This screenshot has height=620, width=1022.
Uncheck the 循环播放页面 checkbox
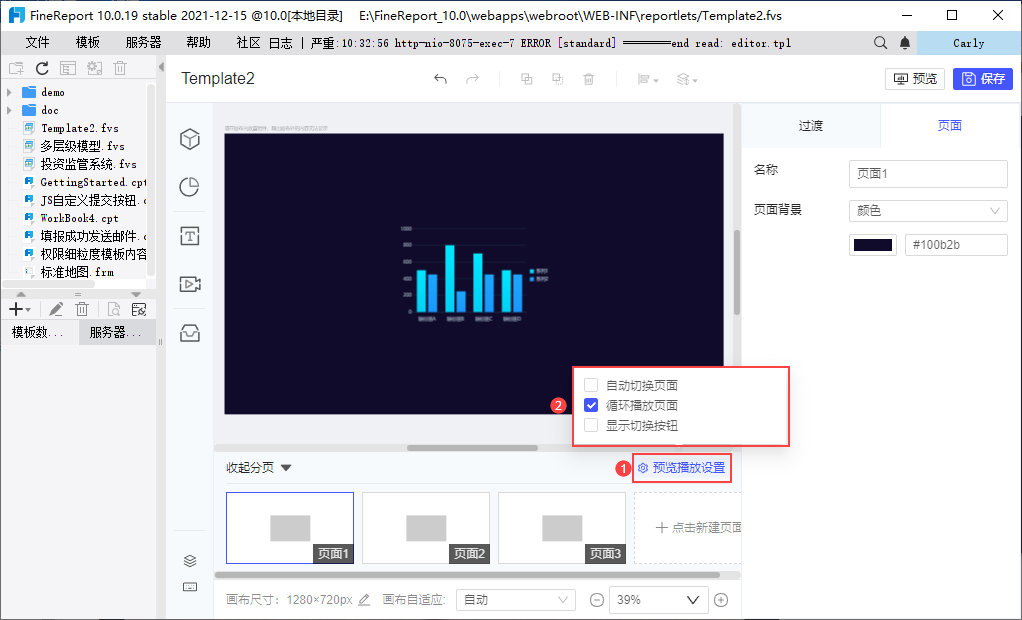[591, 406]
